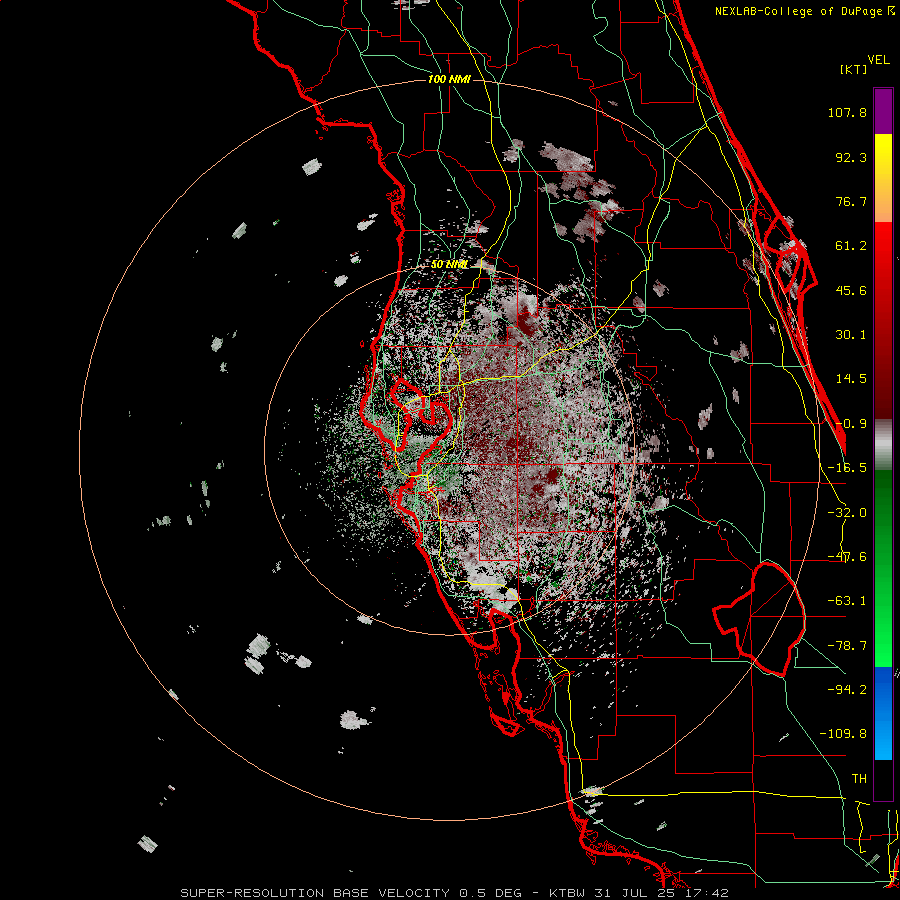Click the 45.6 legend value
900x900 pixels.
point(851,290)
